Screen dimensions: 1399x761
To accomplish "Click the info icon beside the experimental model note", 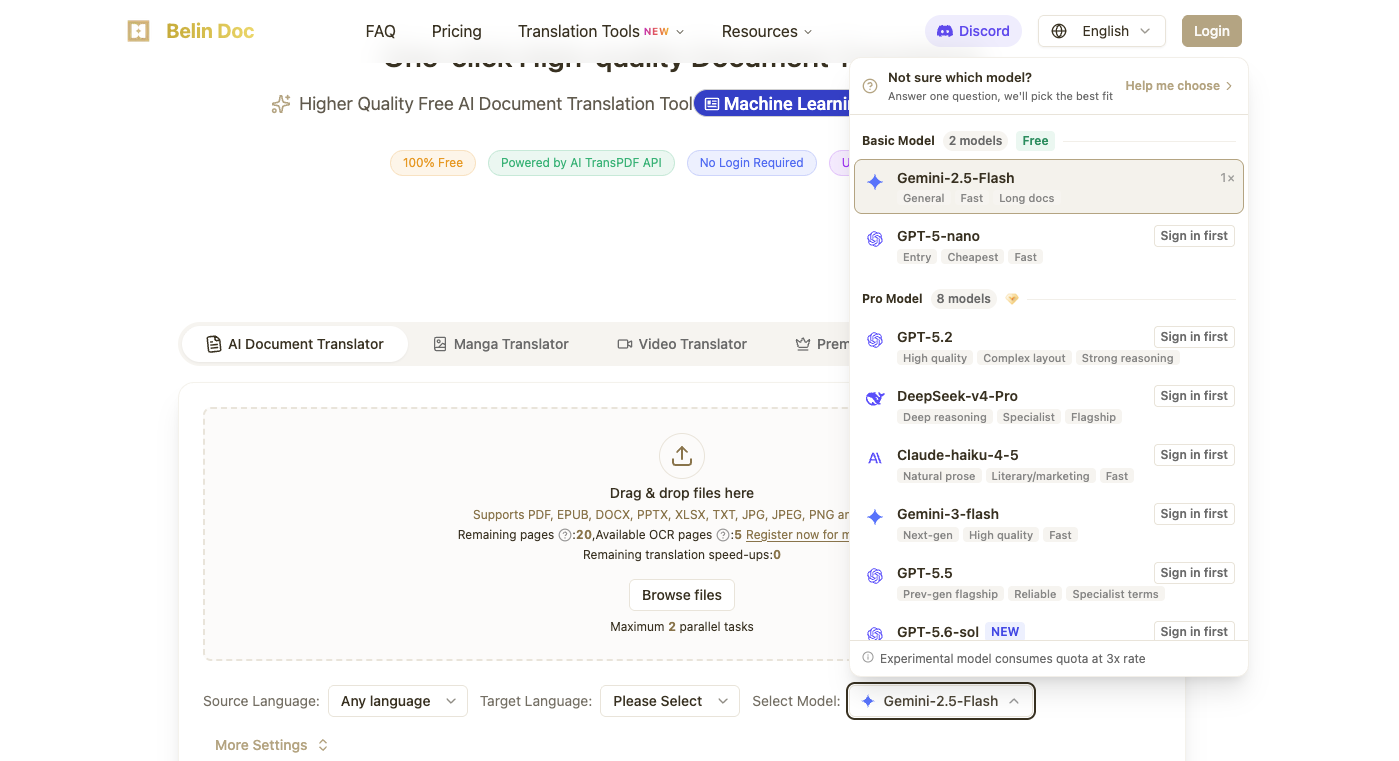I will (868, 658).
